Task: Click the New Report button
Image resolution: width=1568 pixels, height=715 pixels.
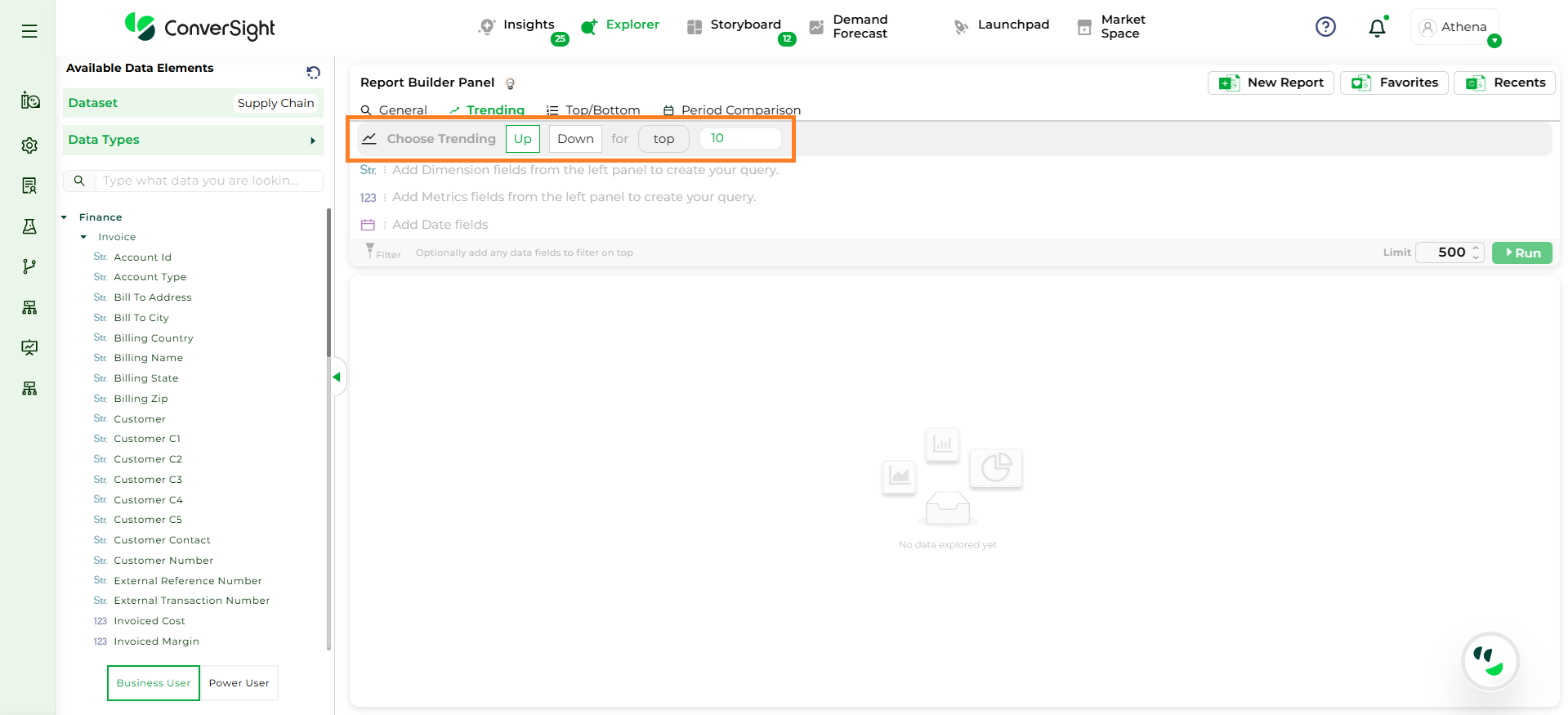Action: 1271,83
